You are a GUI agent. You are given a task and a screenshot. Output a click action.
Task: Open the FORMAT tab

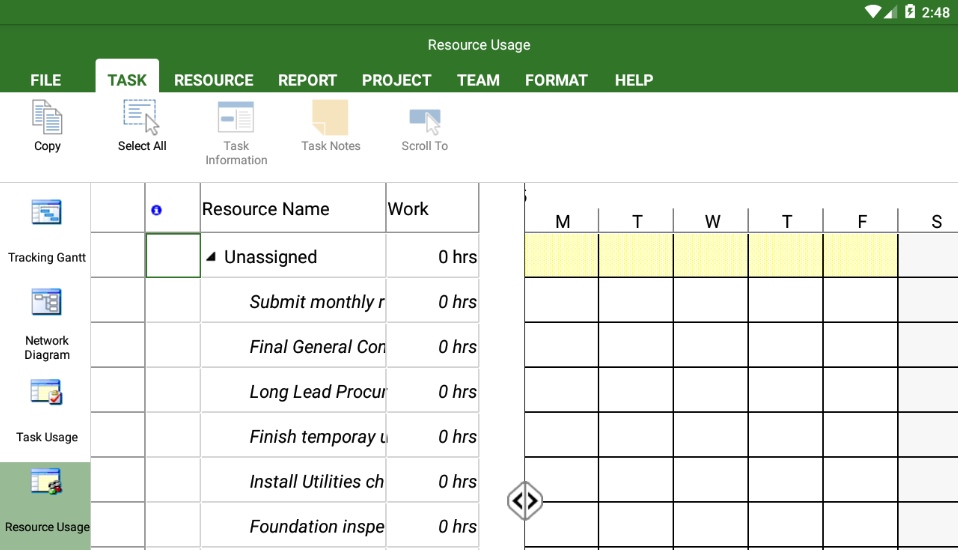point(556,80)
